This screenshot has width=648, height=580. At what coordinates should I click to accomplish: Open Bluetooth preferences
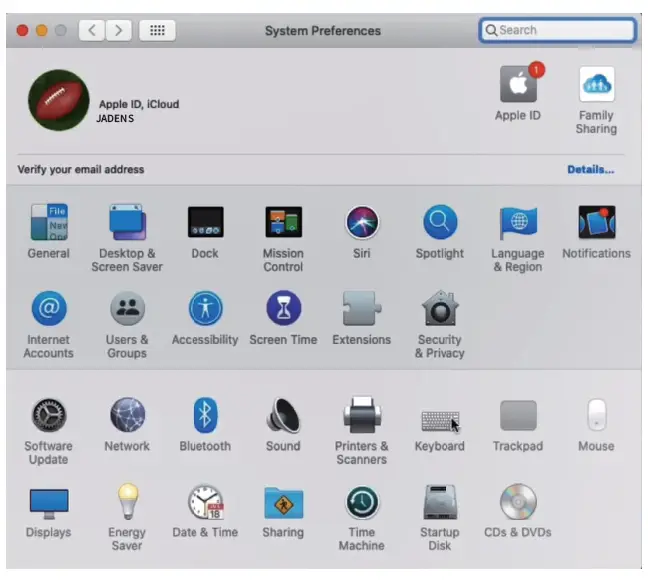tap(205, 415)
